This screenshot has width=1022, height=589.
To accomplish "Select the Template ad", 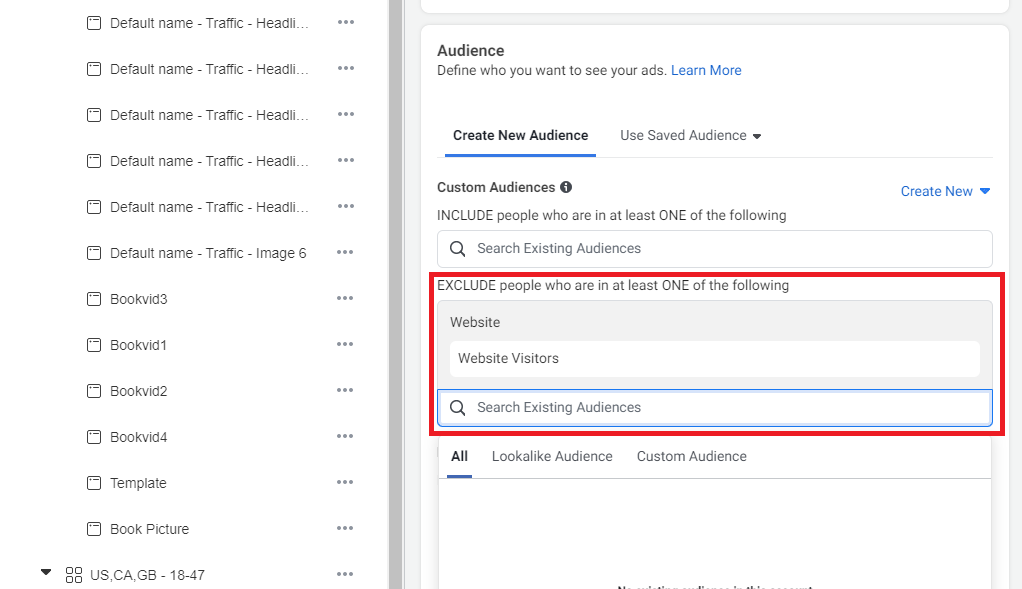I will click(x=138, y=483).
